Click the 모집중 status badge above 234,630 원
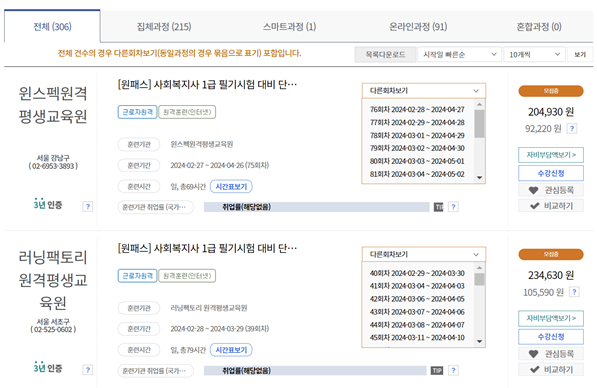The width and height of the screenshot is (597, 388). [551, 254]
